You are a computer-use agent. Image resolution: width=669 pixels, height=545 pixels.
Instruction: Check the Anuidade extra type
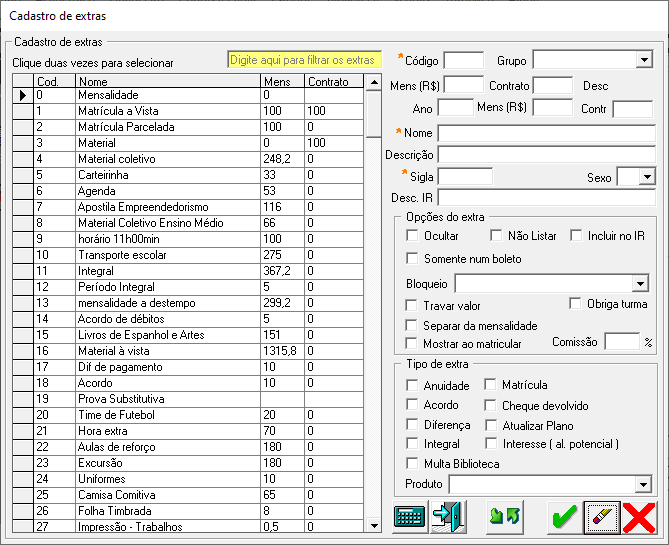point(412,385)
